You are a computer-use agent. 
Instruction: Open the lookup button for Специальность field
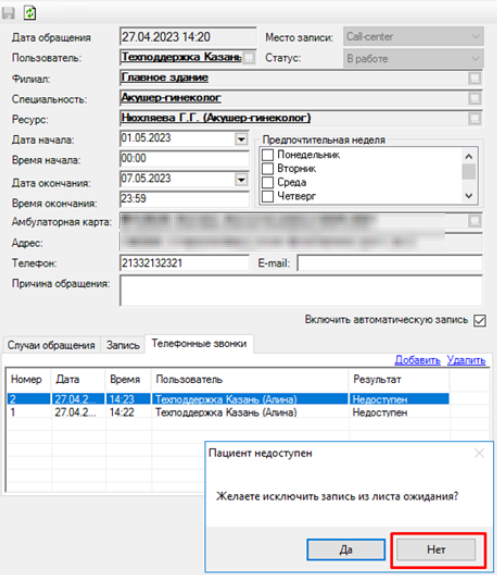tap(475, 98)
